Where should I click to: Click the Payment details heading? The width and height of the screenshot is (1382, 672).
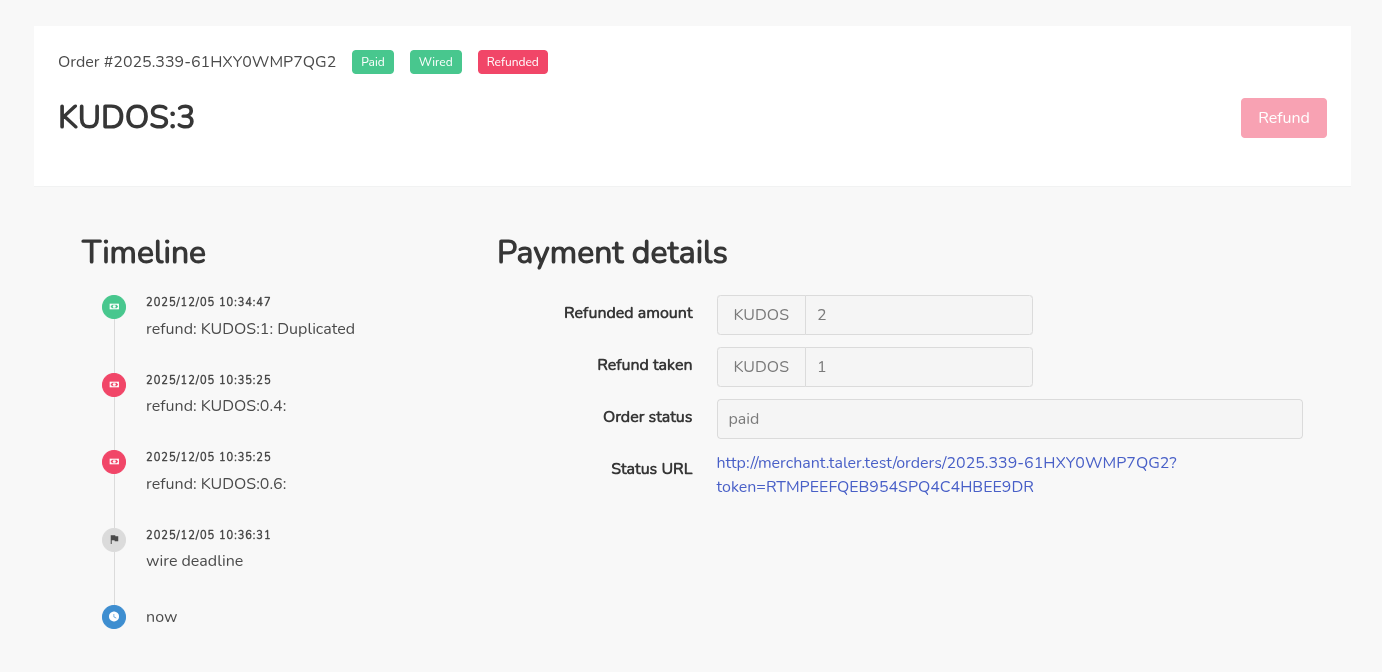(x=612, y=252)
